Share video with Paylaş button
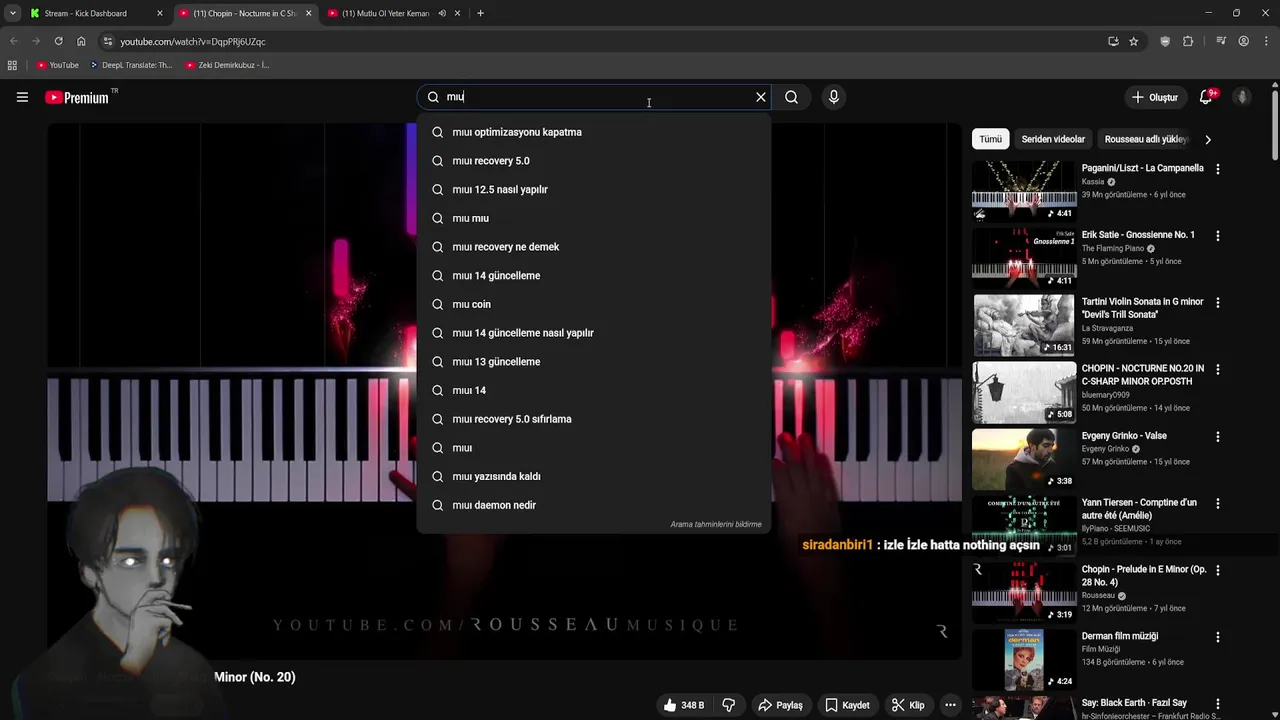 [780, 705]
